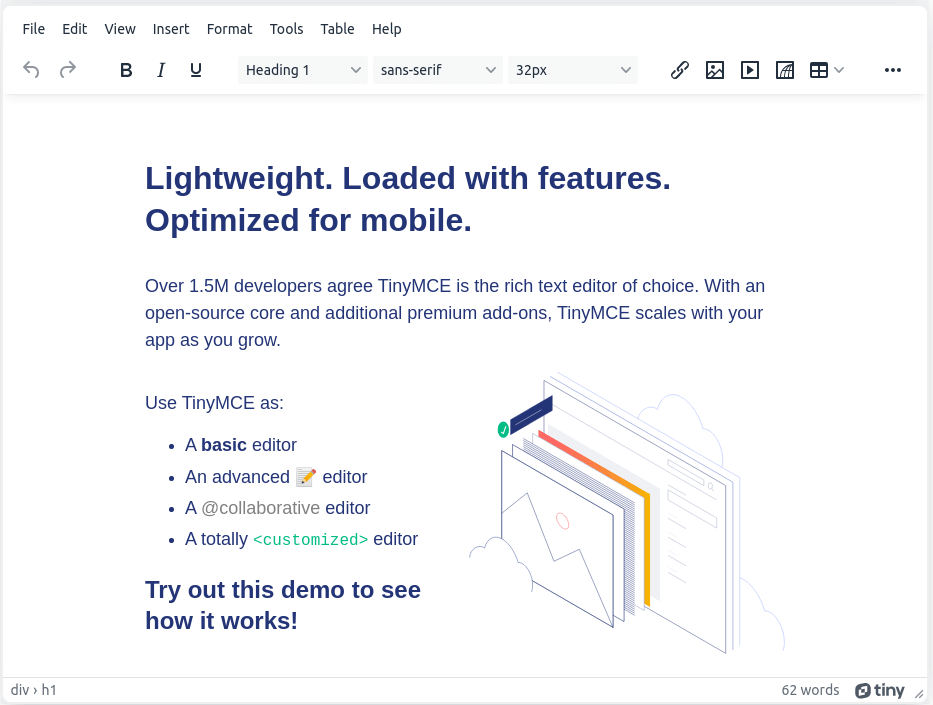The width and height of the screenshot is (933, 705).
Task: Open the insert image icon
Action: click(714, 70)
